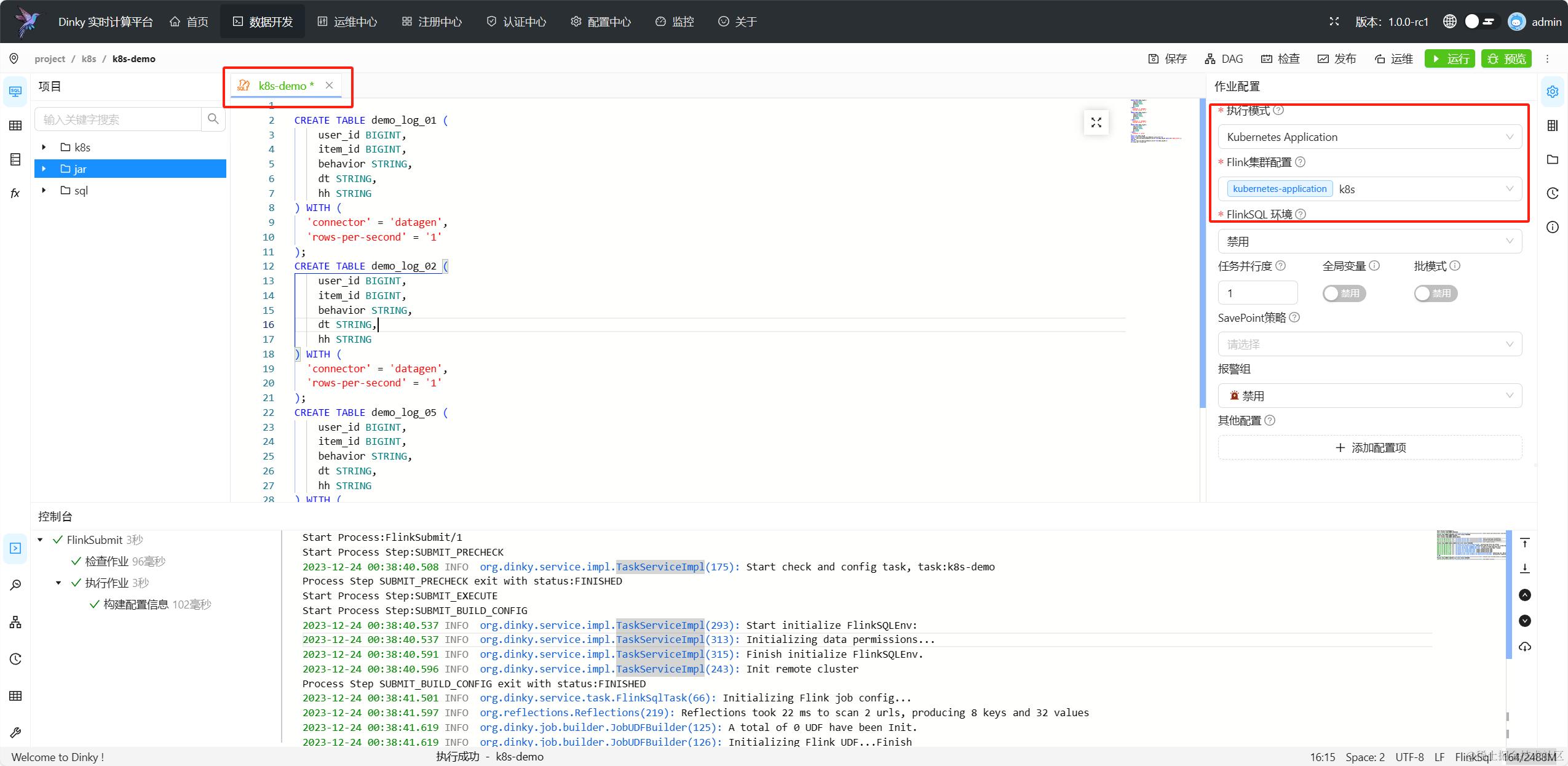Click the 检查 check icon
Image resolution: width=1568 pixels, height=766 pixels.
point(1267,59)
